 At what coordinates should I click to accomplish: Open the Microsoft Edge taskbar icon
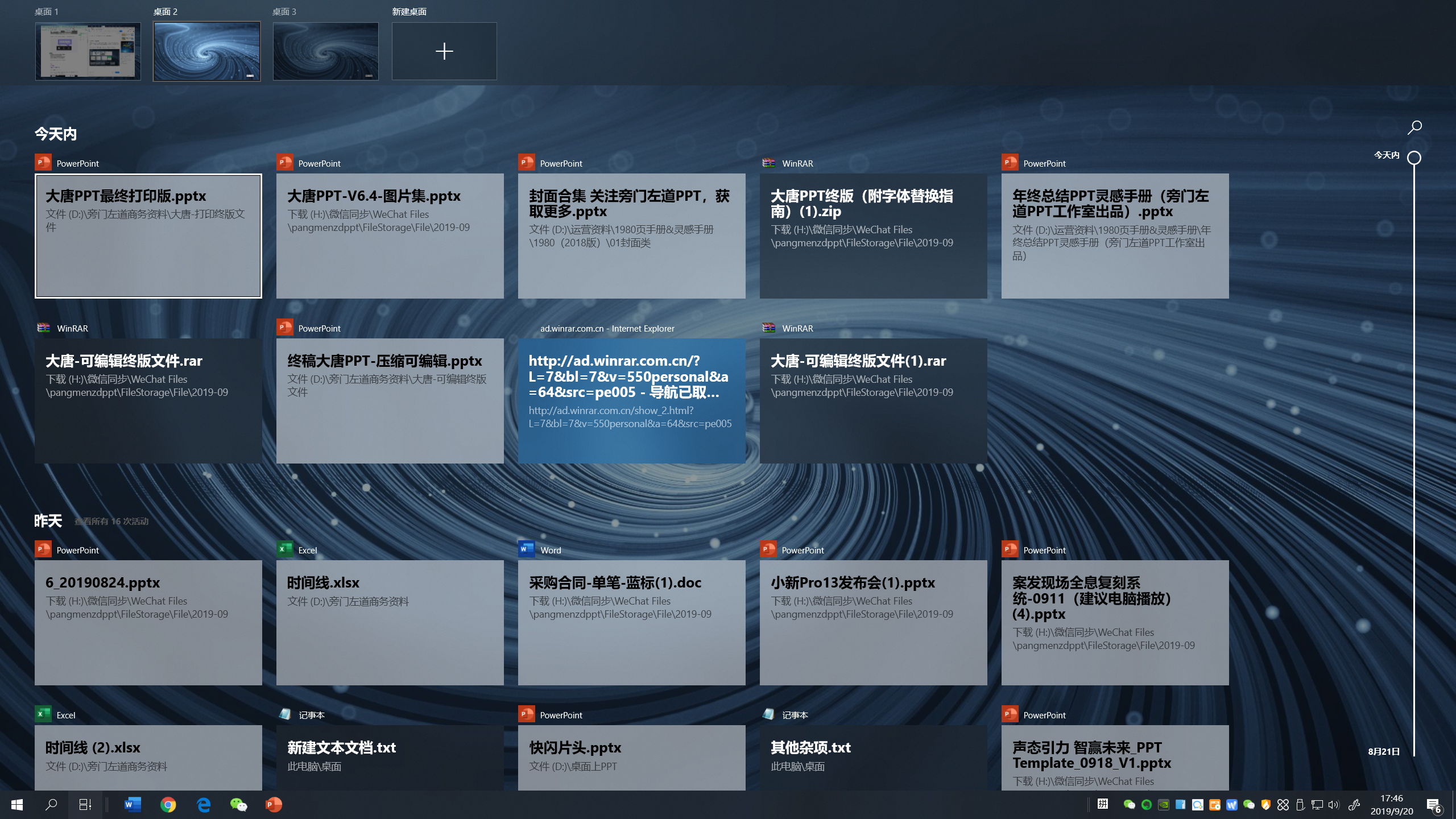click(203, 804)
